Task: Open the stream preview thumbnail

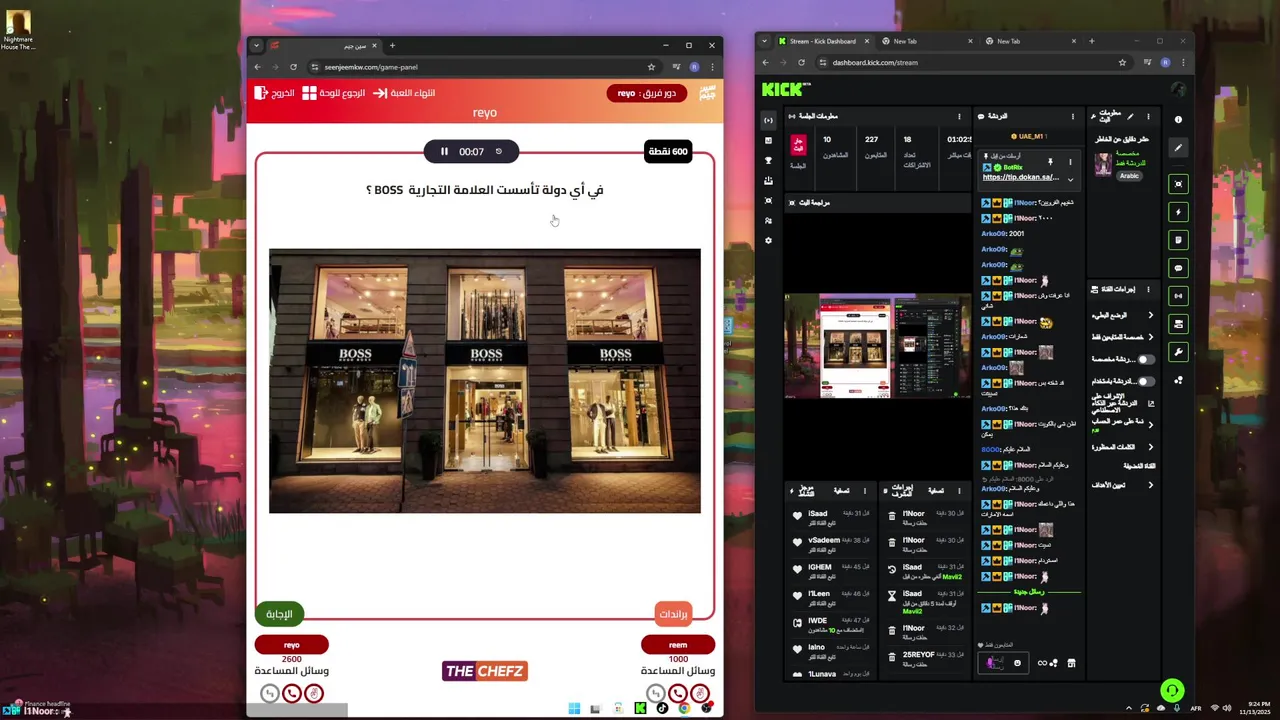Action: click(x=877, y=346)
